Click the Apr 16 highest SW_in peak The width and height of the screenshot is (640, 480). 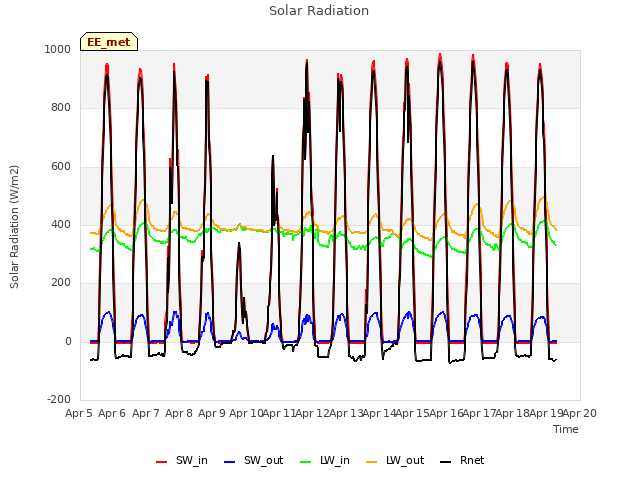pos(440,55)
